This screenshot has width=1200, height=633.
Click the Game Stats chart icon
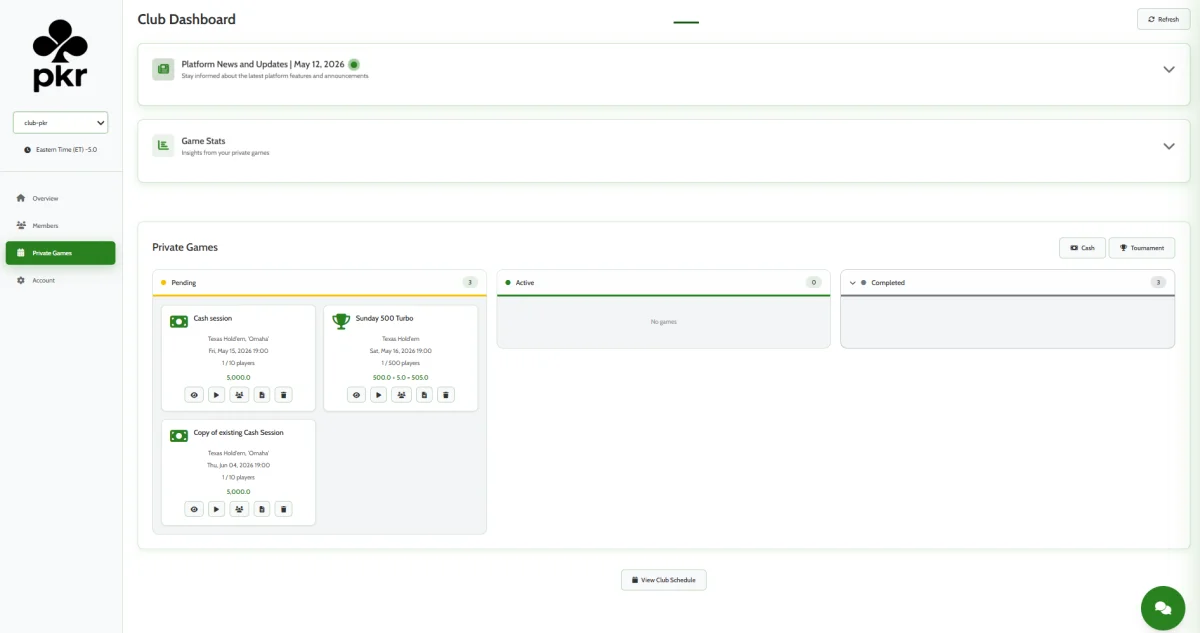point(163,145)
